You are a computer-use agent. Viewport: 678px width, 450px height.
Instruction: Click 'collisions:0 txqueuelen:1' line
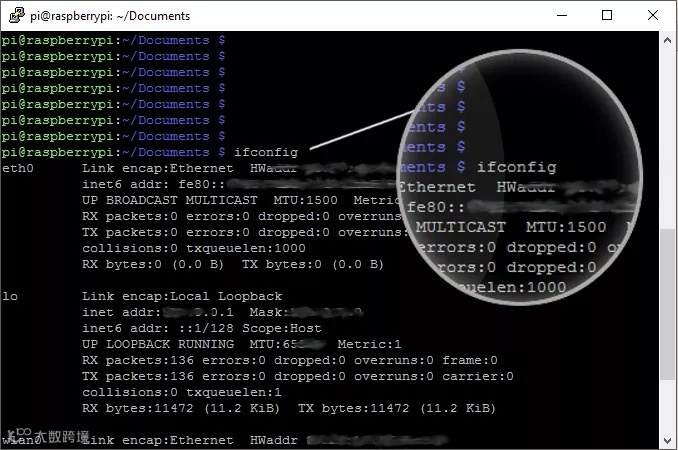[182, 392]
